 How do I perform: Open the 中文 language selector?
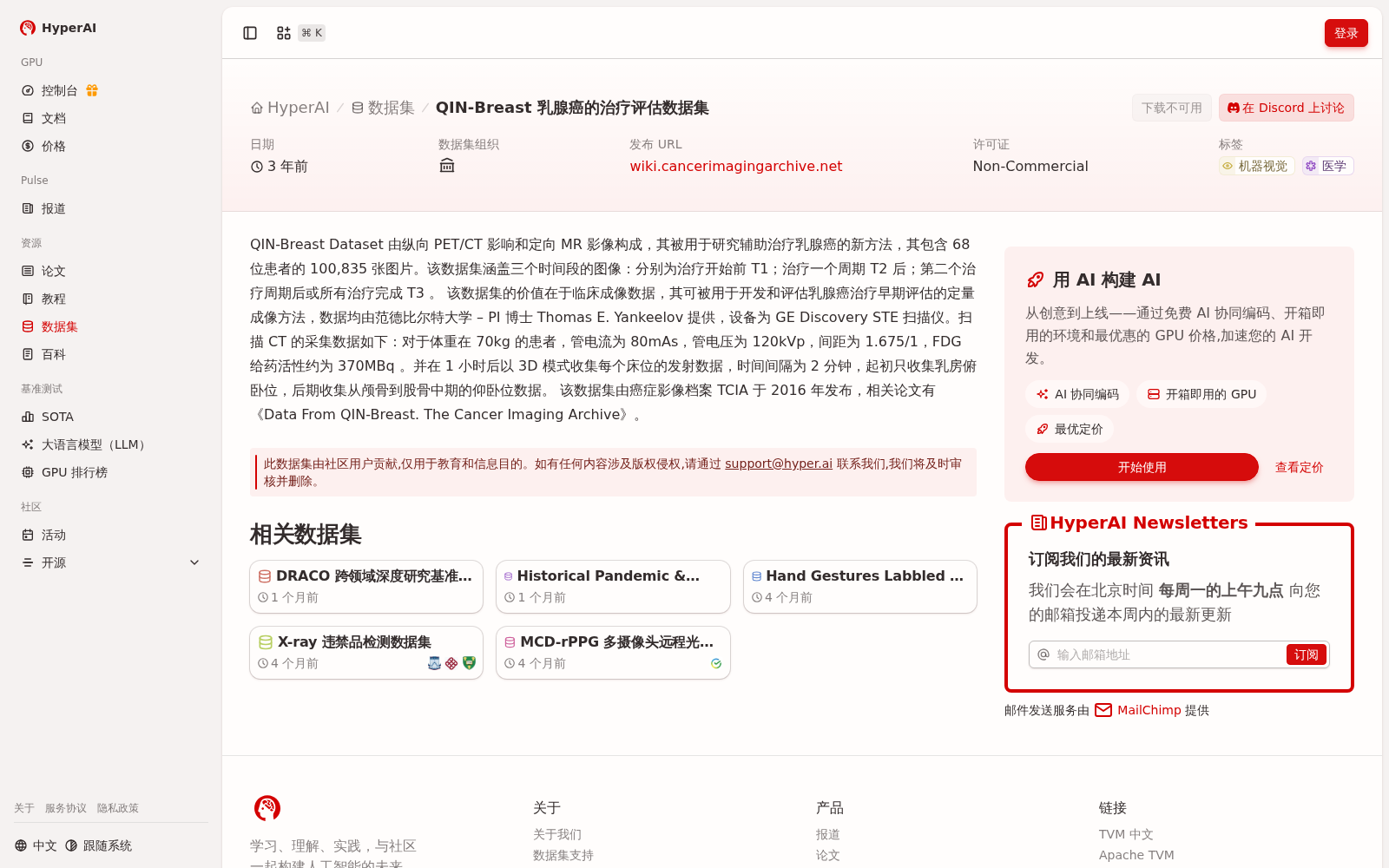pos(36,845)
